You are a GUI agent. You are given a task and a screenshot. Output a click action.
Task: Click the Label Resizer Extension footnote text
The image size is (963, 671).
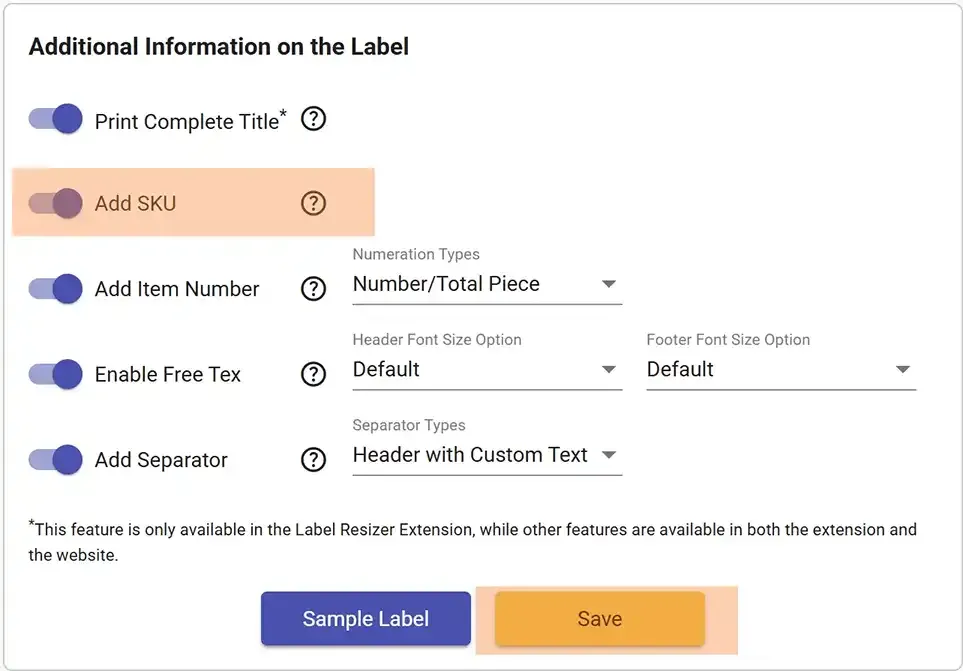coord(472,542)
